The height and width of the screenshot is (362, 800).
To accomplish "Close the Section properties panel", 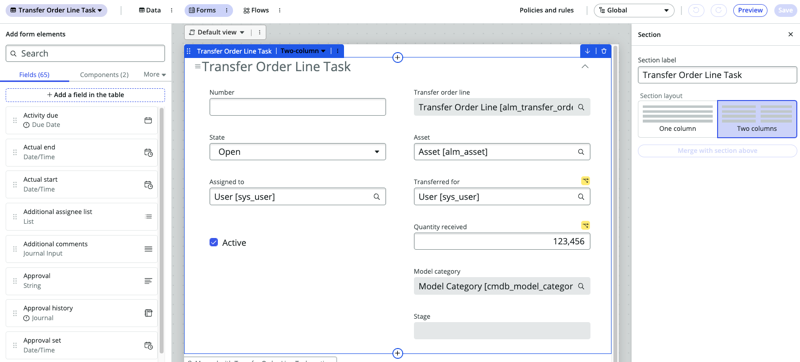I will [790, 35].
